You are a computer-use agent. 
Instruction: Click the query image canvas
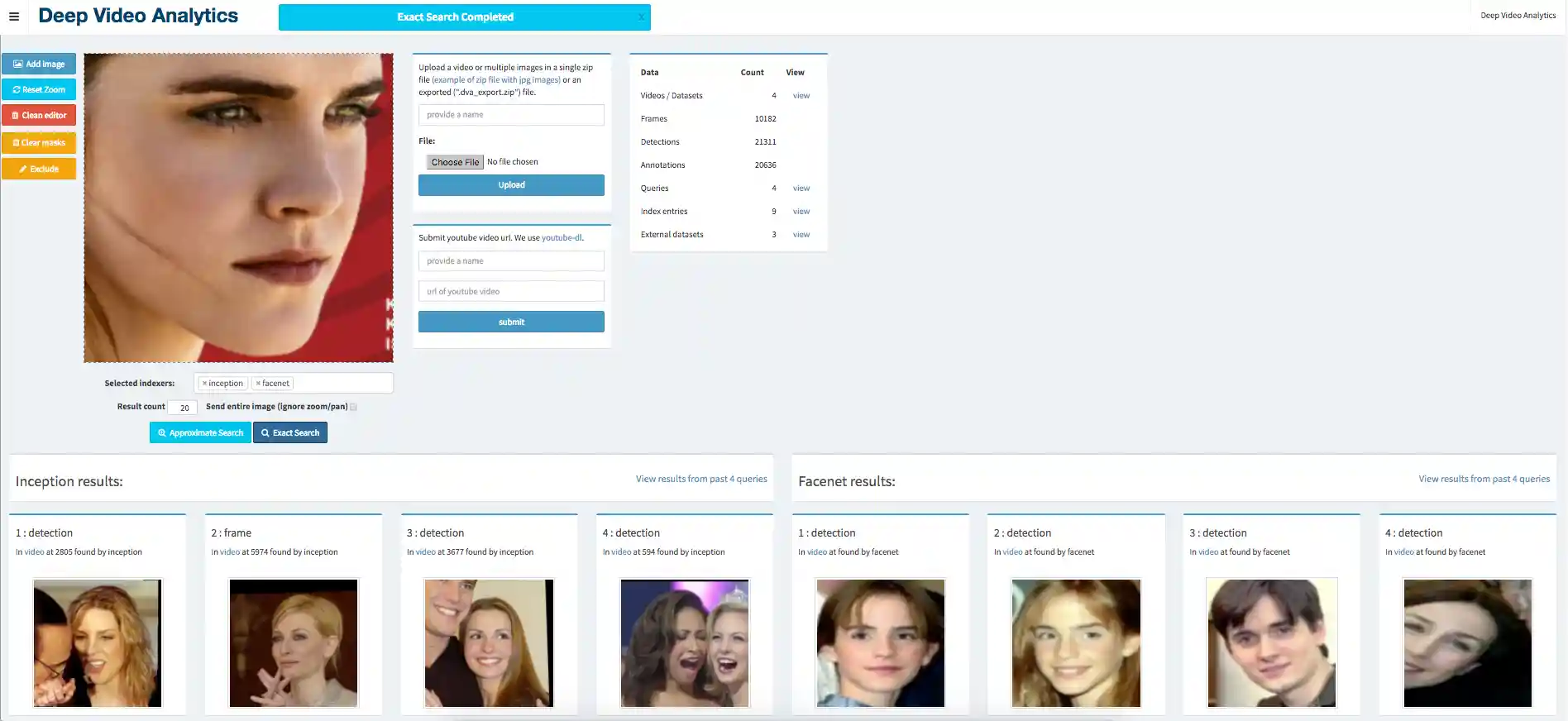coord(238,208)
